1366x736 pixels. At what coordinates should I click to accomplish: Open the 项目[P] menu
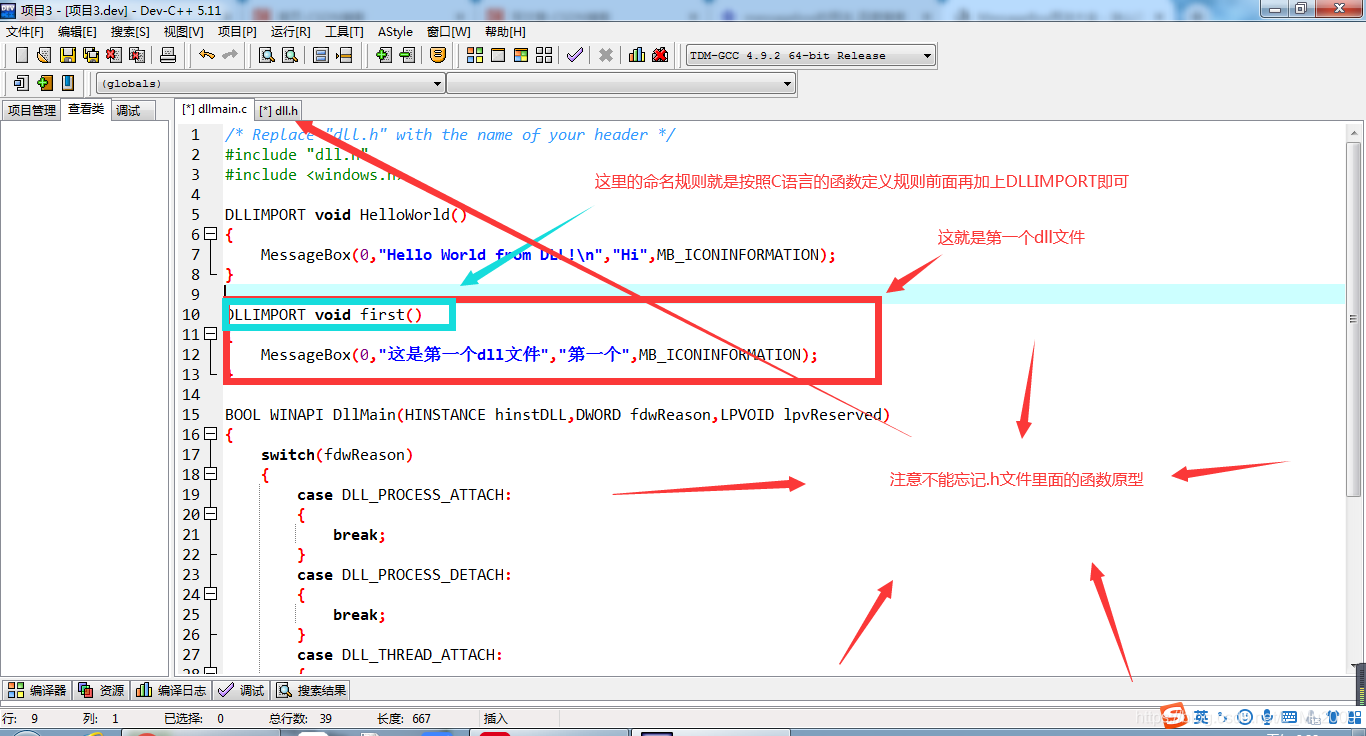tap(237, 32)
